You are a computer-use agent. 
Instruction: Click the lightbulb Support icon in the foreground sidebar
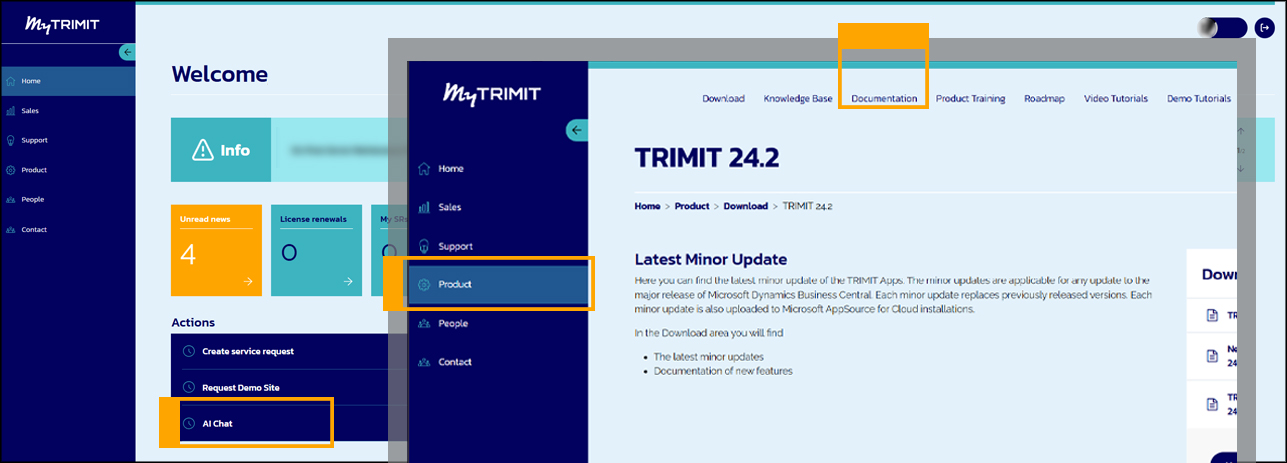coord(424,246)
